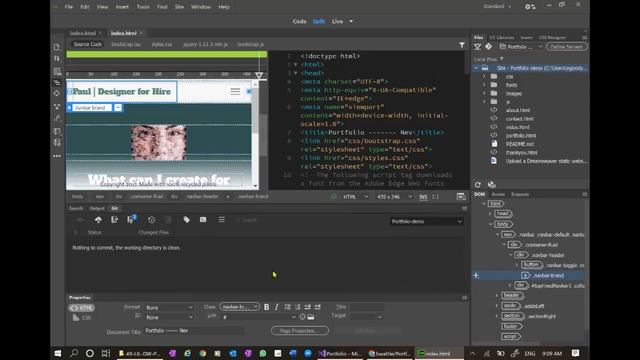Apply Bold formatting in Properties
Screen dimensions: 640x360
click(267, 307)
